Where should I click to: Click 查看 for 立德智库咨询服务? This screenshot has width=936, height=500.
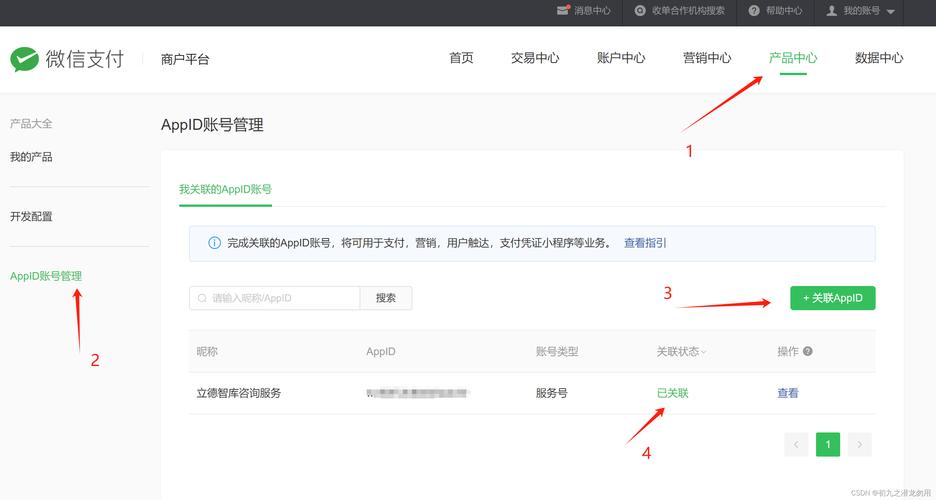pos(787,393)
